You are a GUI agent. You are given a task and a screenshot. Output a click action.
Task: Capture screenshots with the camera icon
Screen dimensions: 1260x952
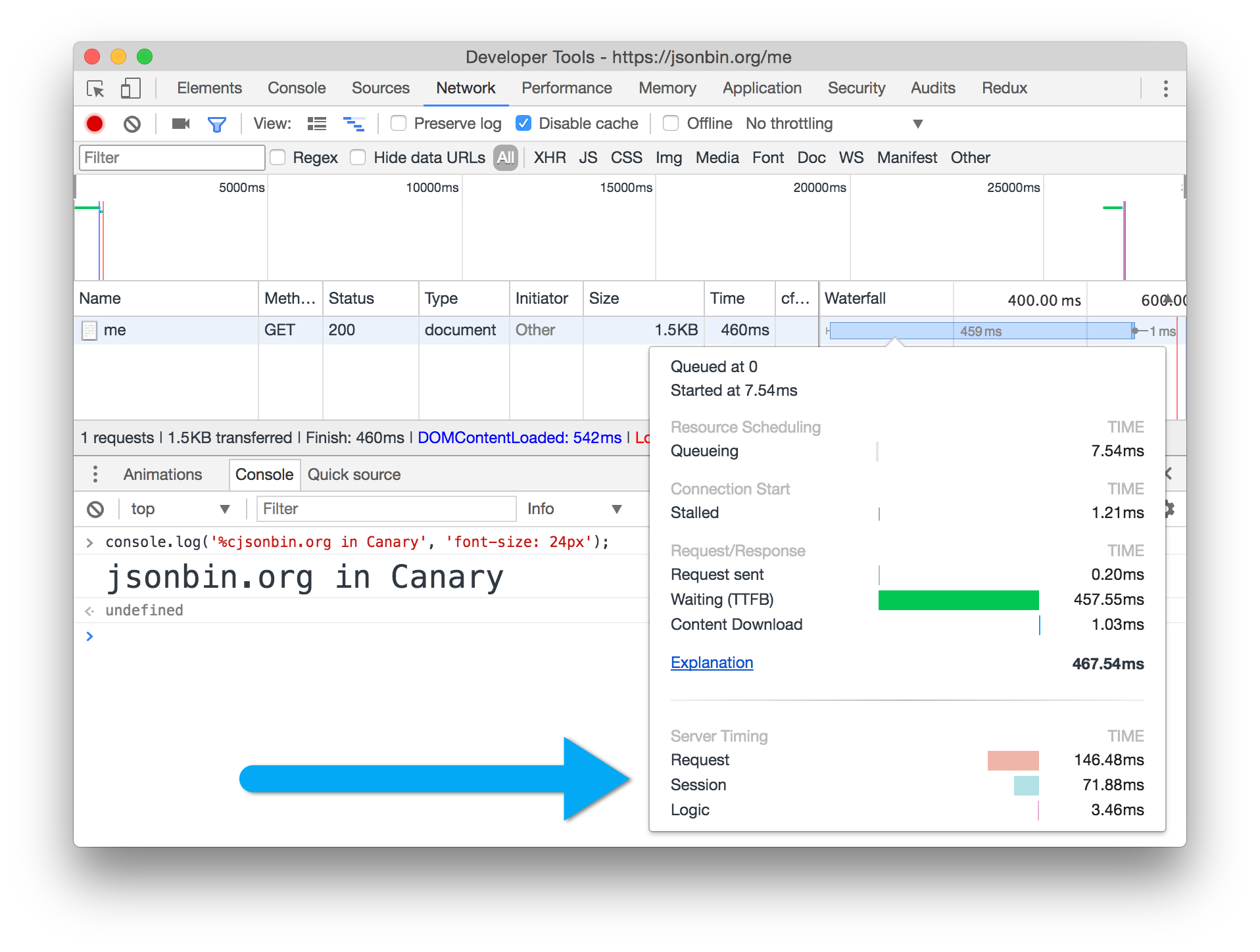tap(180, 124)
